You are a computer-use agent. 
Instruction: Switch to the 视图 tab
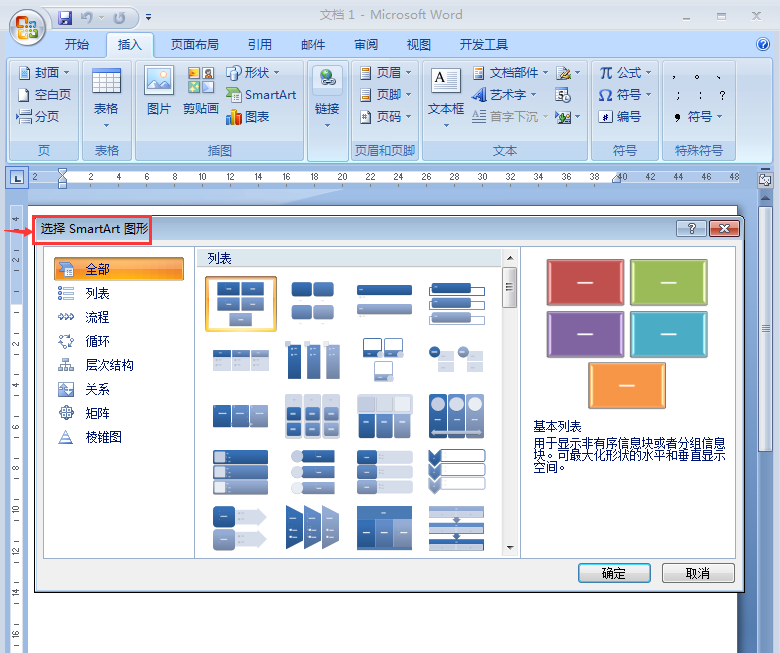point(418,45)
